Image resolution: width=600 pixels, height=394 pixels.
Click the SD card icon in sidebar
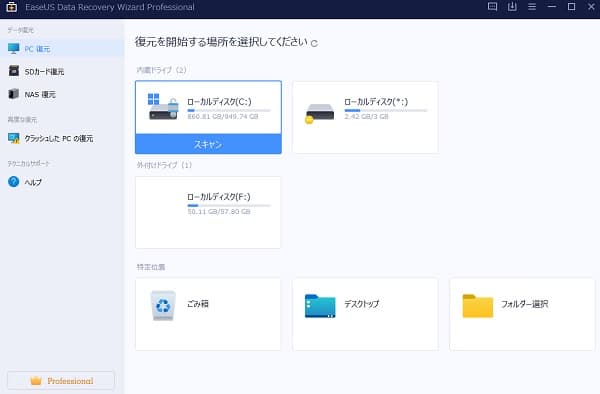point(14,71)
